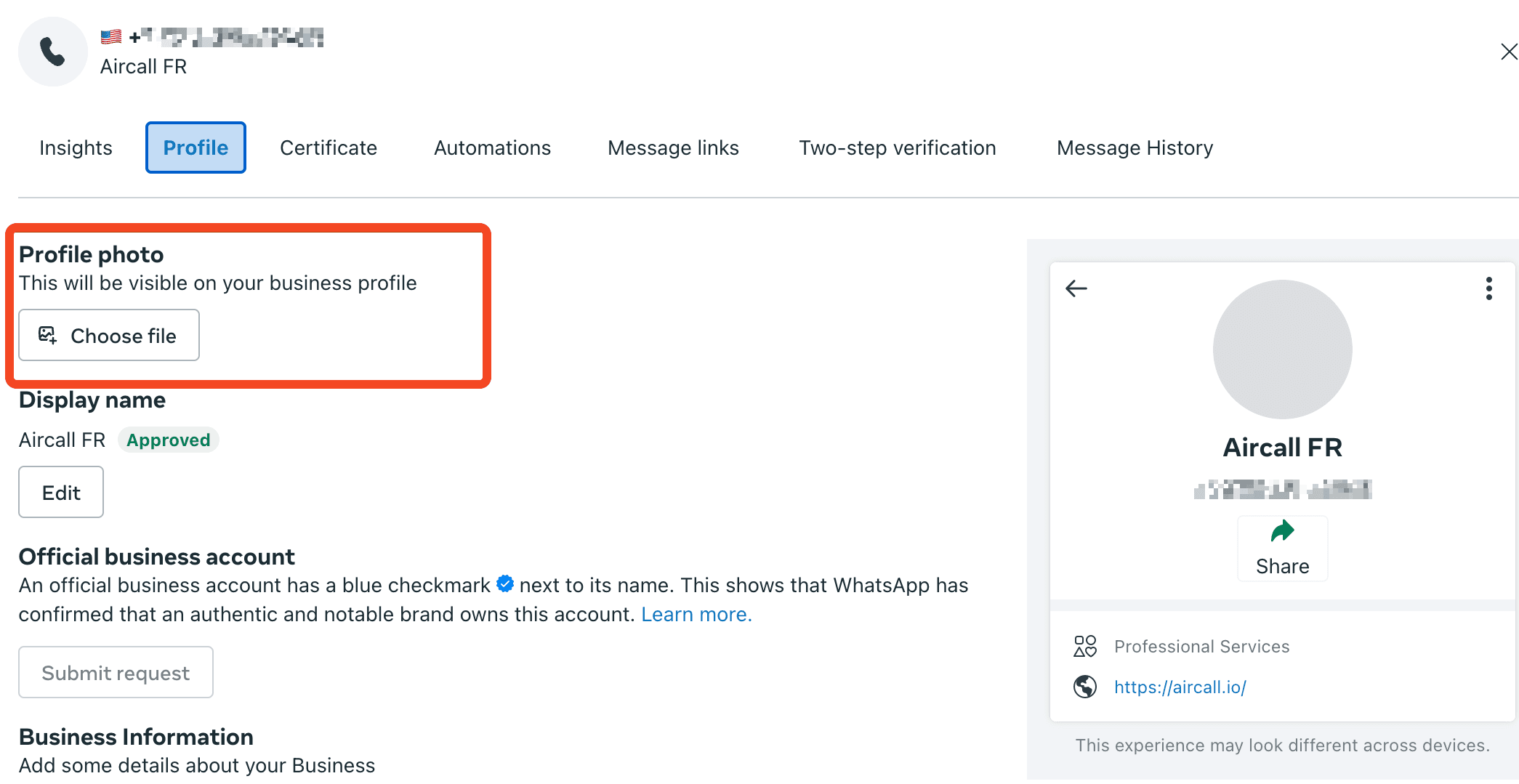Select the Two-step verification tab
This screenshot has width=1519, height=784.
898,147
